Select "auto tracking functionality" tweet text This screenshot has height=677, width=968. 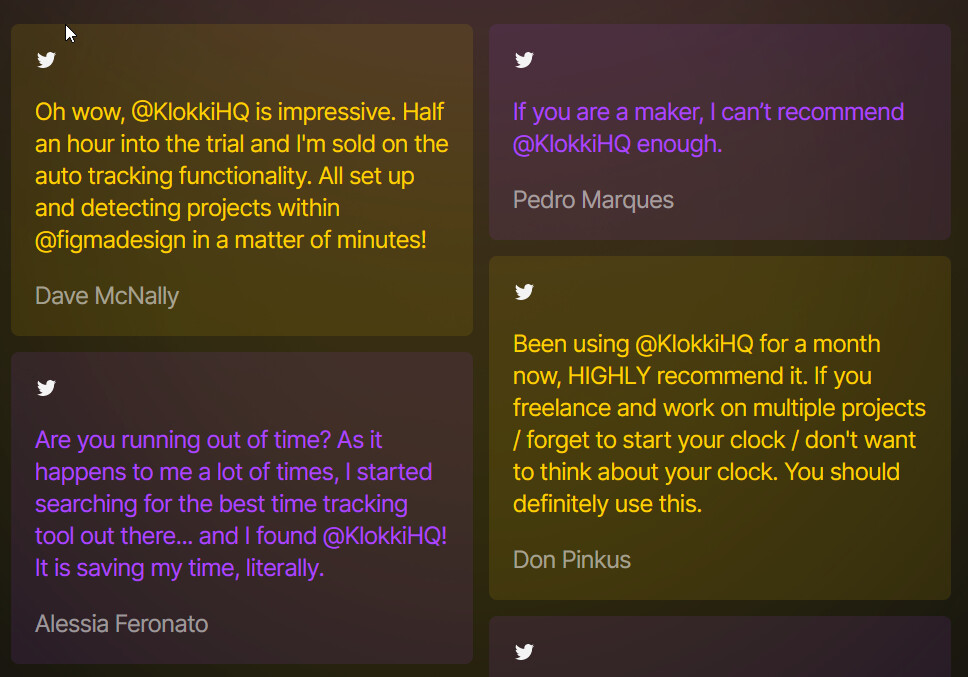click(171, 176)
